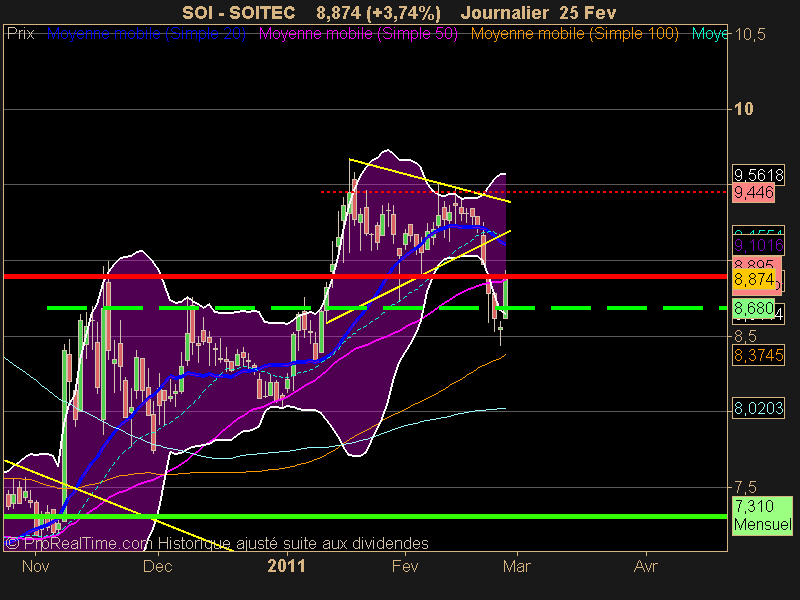The width and height of the screenshot is (800, 600).
Task: Click the 9,5618 upper band price tag
Action: pos(759,175)
